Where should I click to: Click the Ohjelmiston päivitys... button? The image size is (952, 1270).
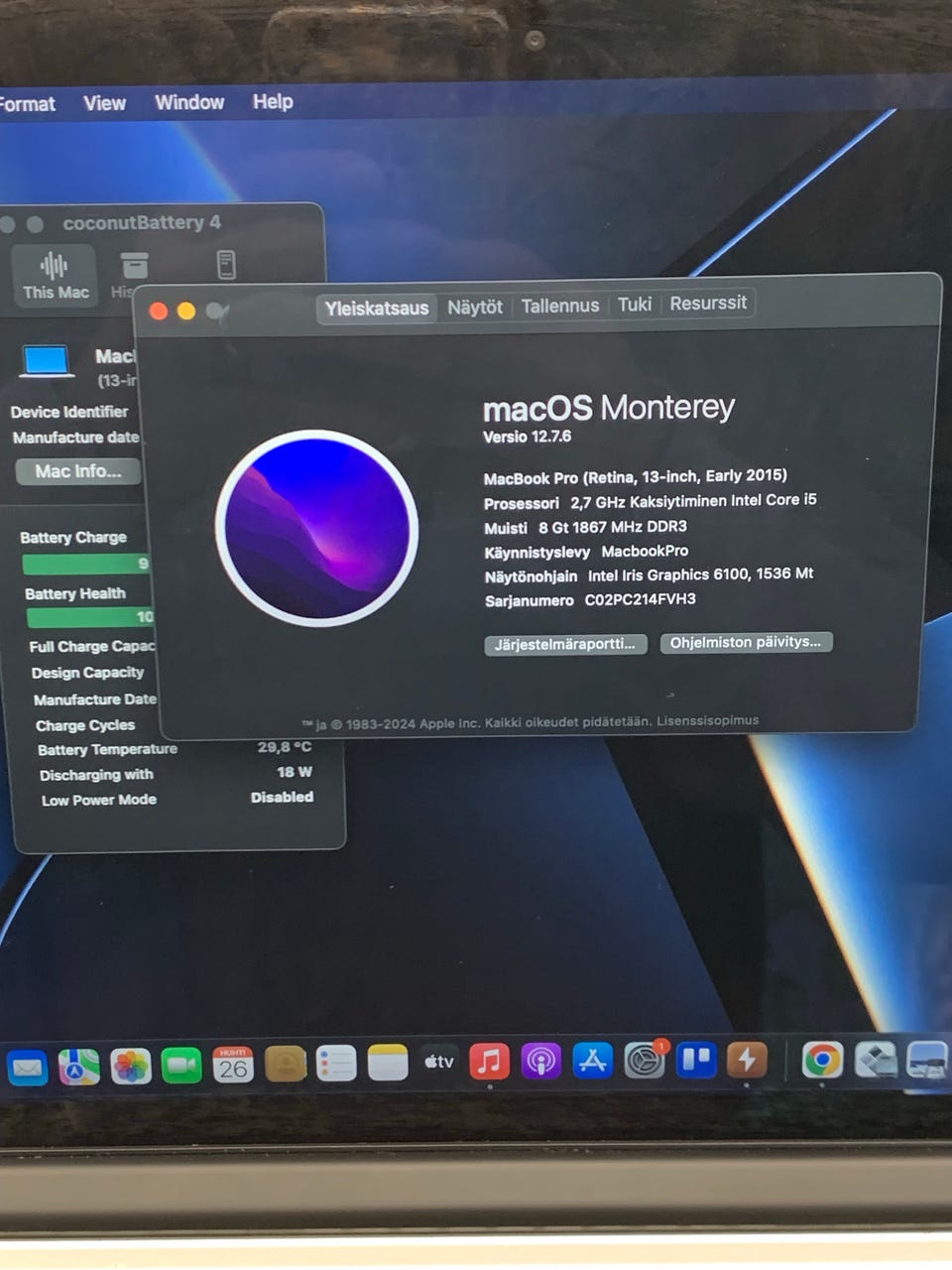[746, 643]
